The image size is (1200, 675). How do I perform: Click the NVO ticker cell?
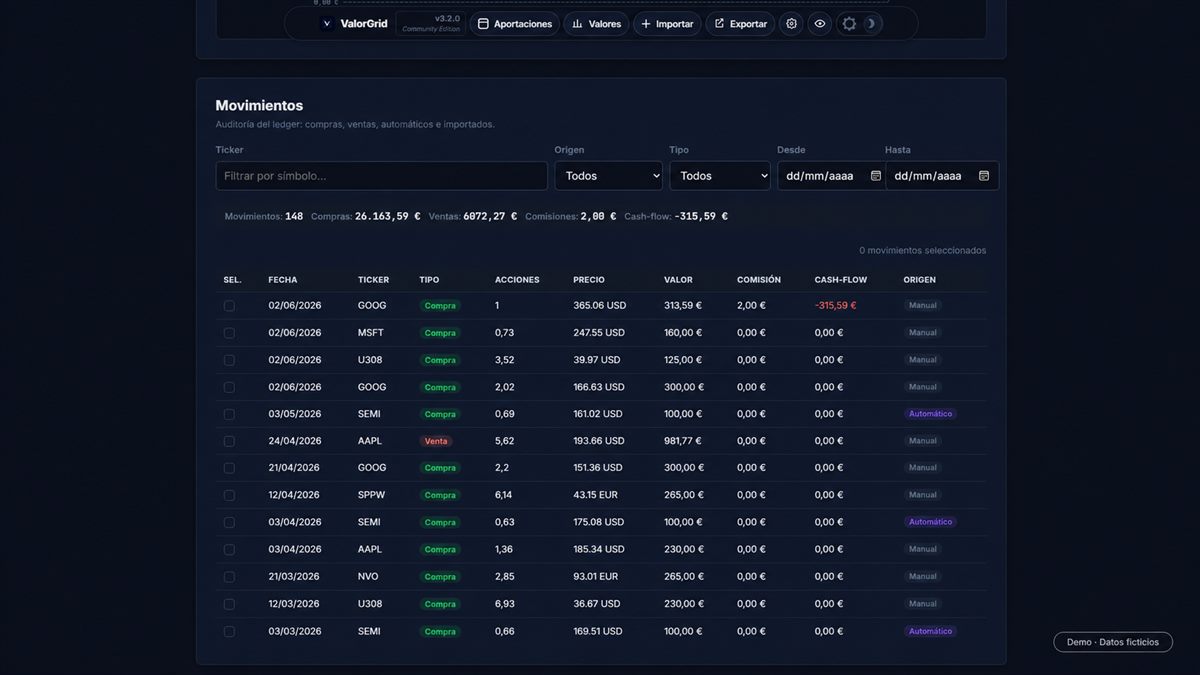pos(368,577)
